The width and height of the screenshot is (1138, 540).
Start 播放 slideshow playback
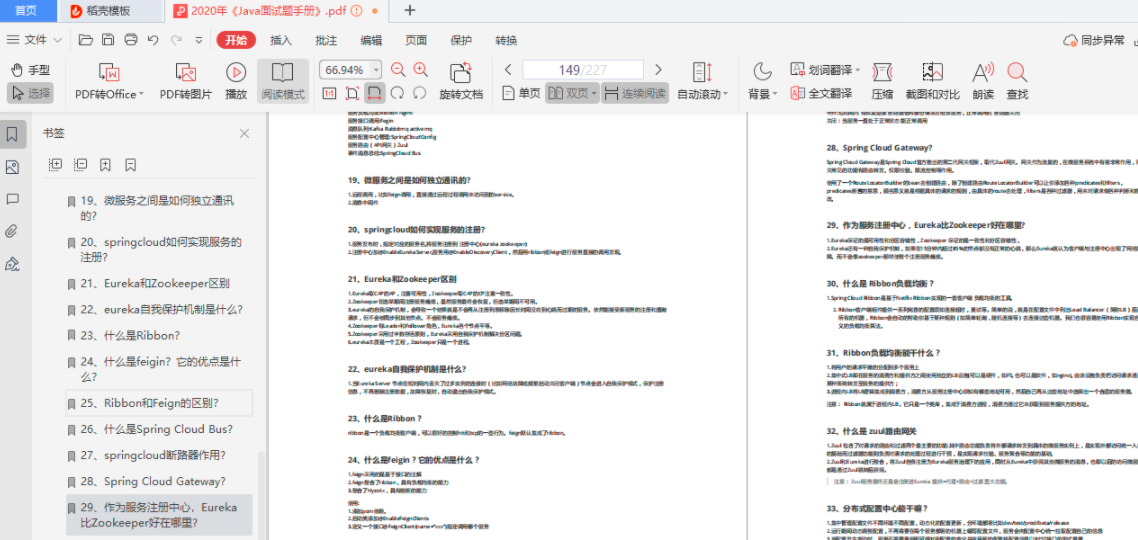coord(236,81)
